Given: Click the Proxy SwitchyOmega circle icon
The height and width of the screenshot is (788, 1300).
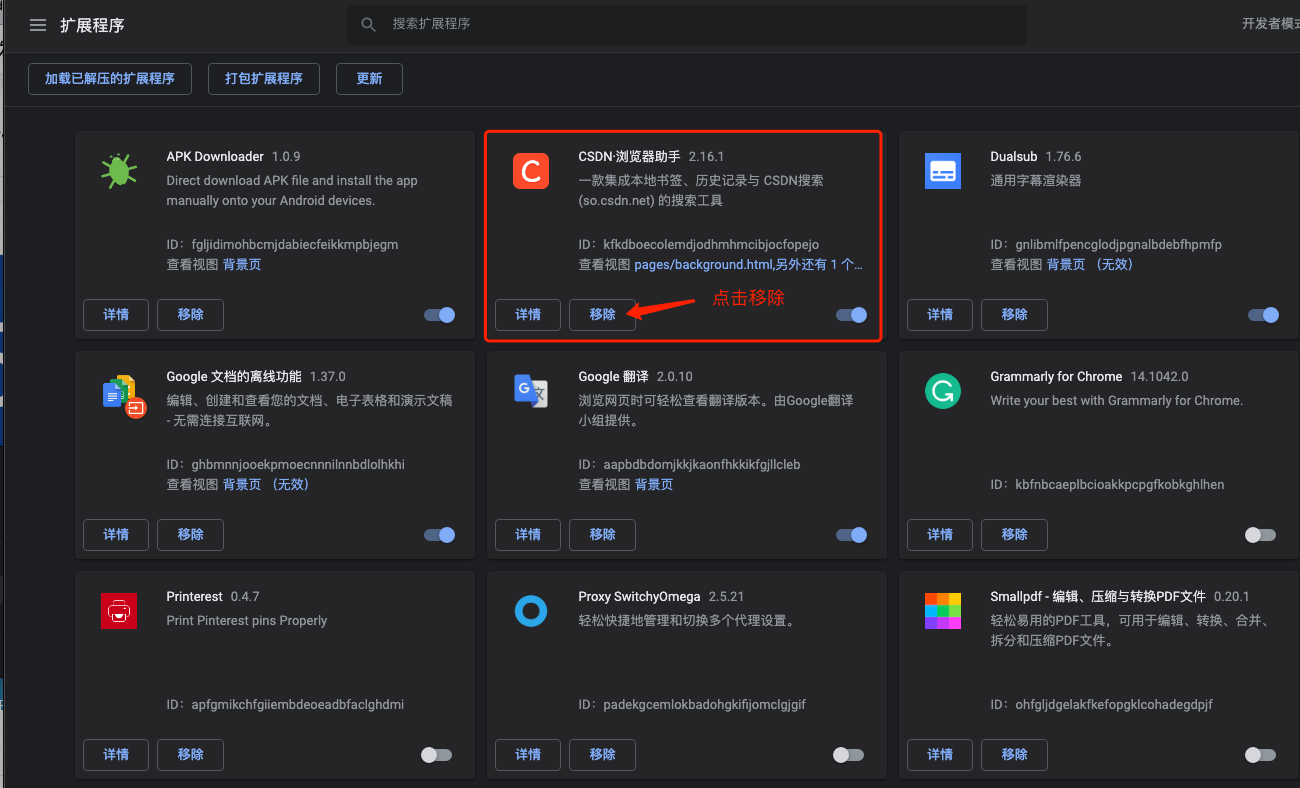Looking at the screenshot, I should [x=531, y=611].
